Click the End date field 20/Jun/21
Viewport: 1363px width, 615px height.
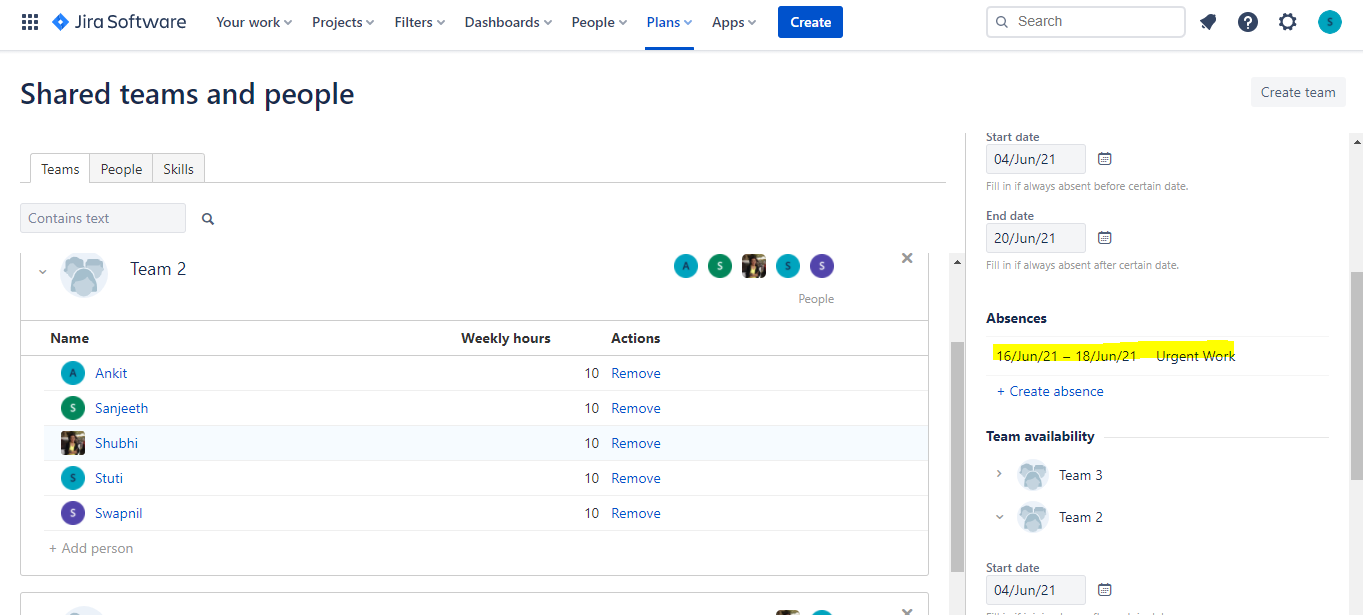point(1035,238)
